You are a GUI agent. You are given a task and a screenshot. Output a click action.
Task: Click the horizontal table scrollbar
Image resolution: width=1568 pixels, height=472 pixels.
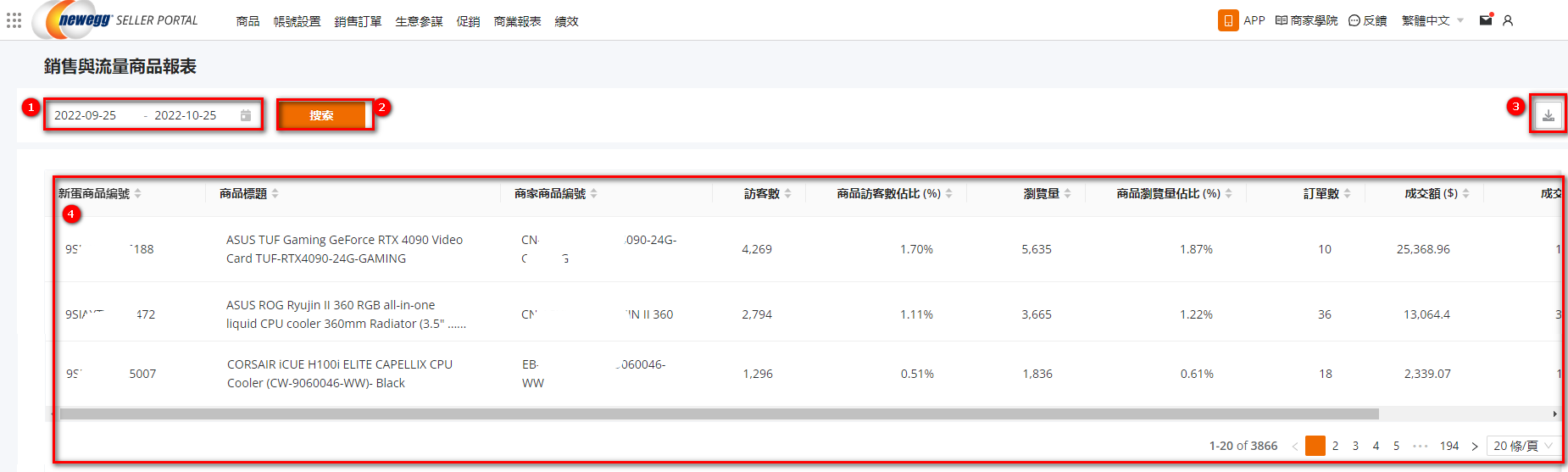click(719, 414)
